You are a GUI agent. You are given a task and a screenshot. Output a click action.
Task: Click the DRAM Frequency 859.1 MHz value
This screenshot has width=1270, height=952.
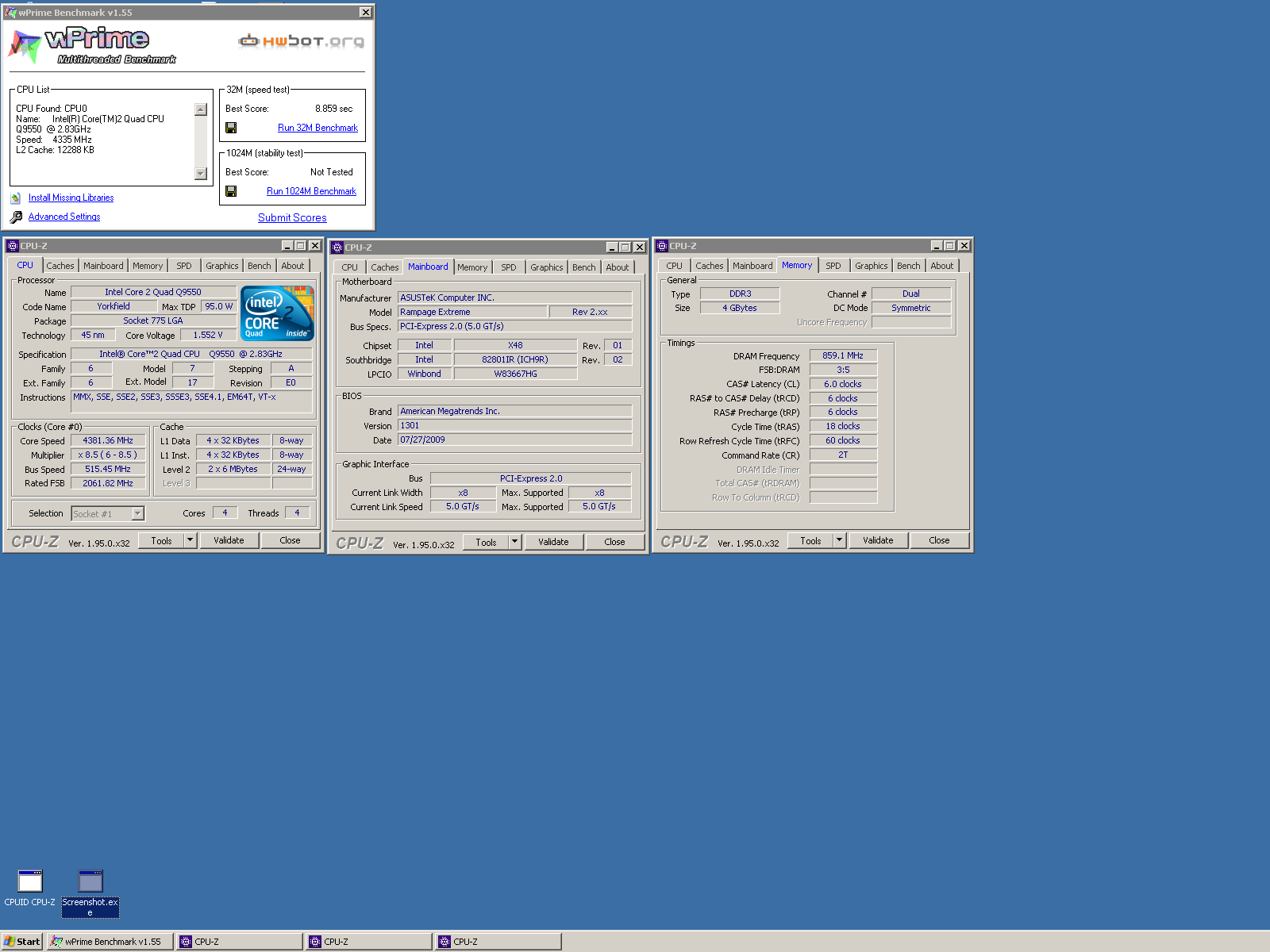point(843,355)
